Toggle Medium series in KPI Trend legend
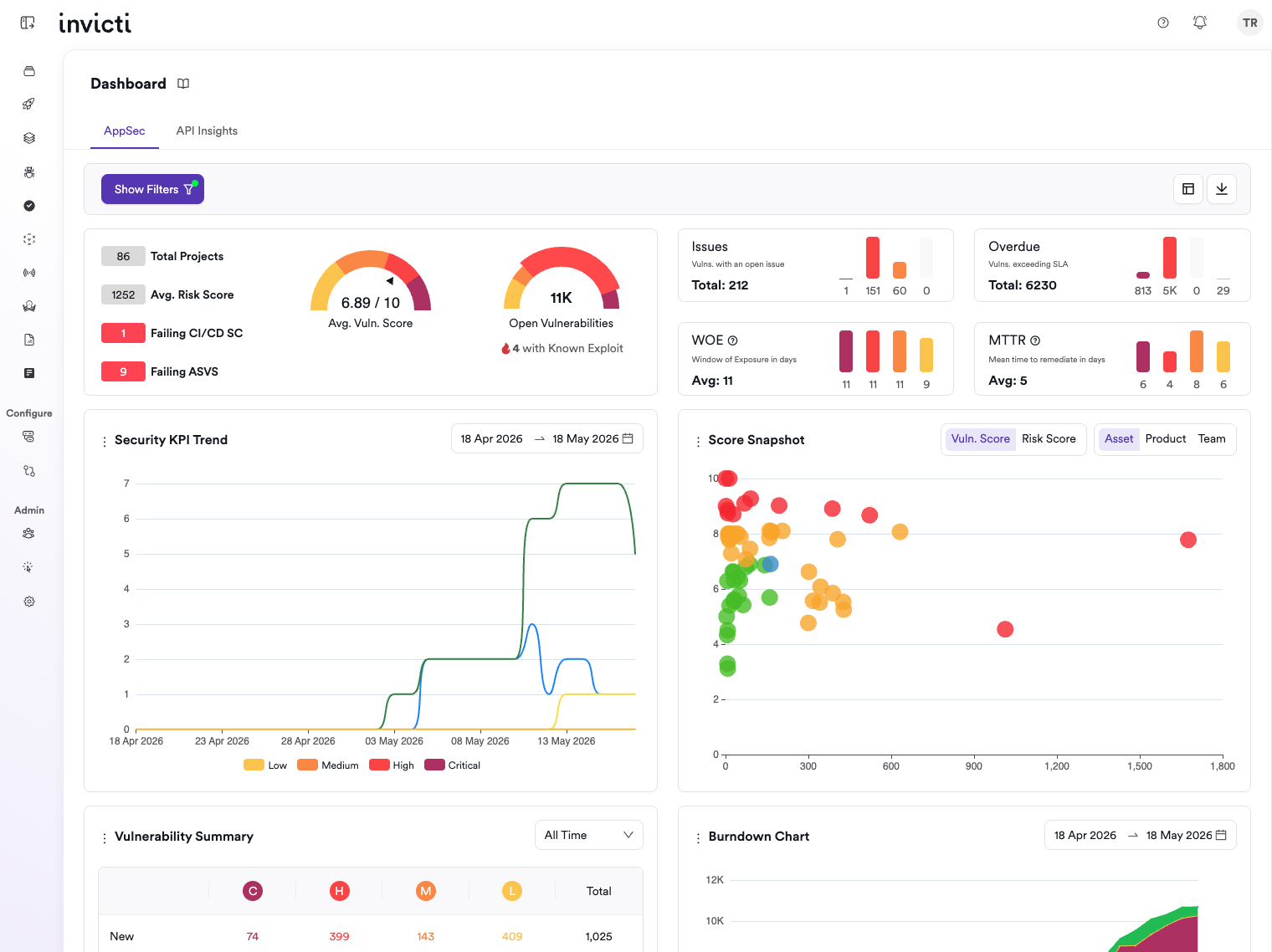 [x=328, y=765]
